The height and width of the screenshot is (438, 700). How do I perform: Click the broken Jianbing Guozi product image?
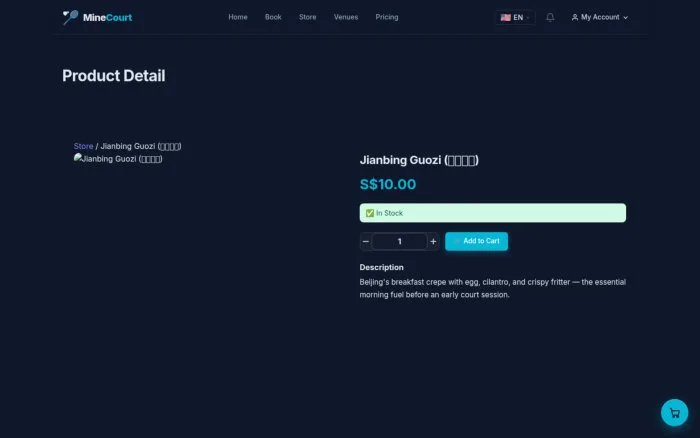tap(118, 159)
